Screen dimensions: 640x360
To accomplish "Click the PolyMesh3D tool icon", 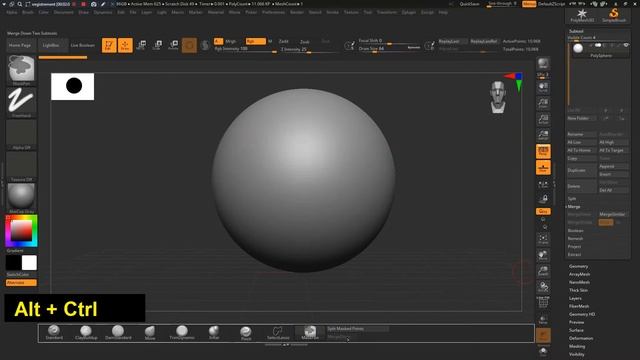I will pos(582,15).
